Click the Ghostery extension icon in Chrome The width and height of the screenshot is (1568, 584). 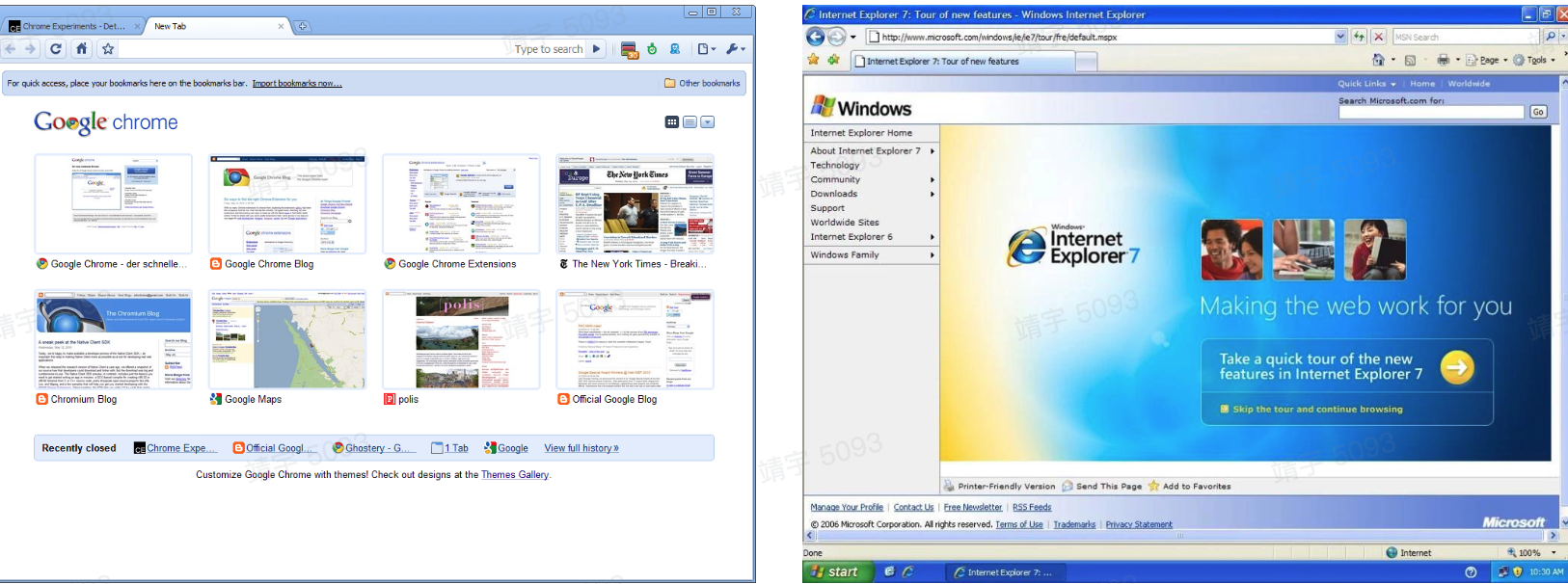(675, 49)
